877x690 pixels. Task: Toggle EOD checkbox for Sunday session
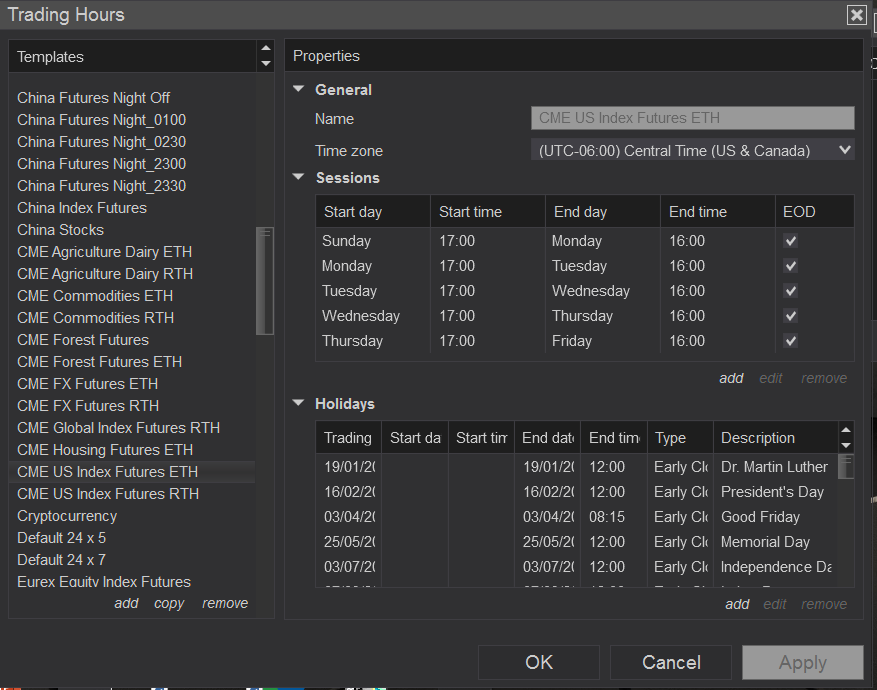[x=791, y=241]
